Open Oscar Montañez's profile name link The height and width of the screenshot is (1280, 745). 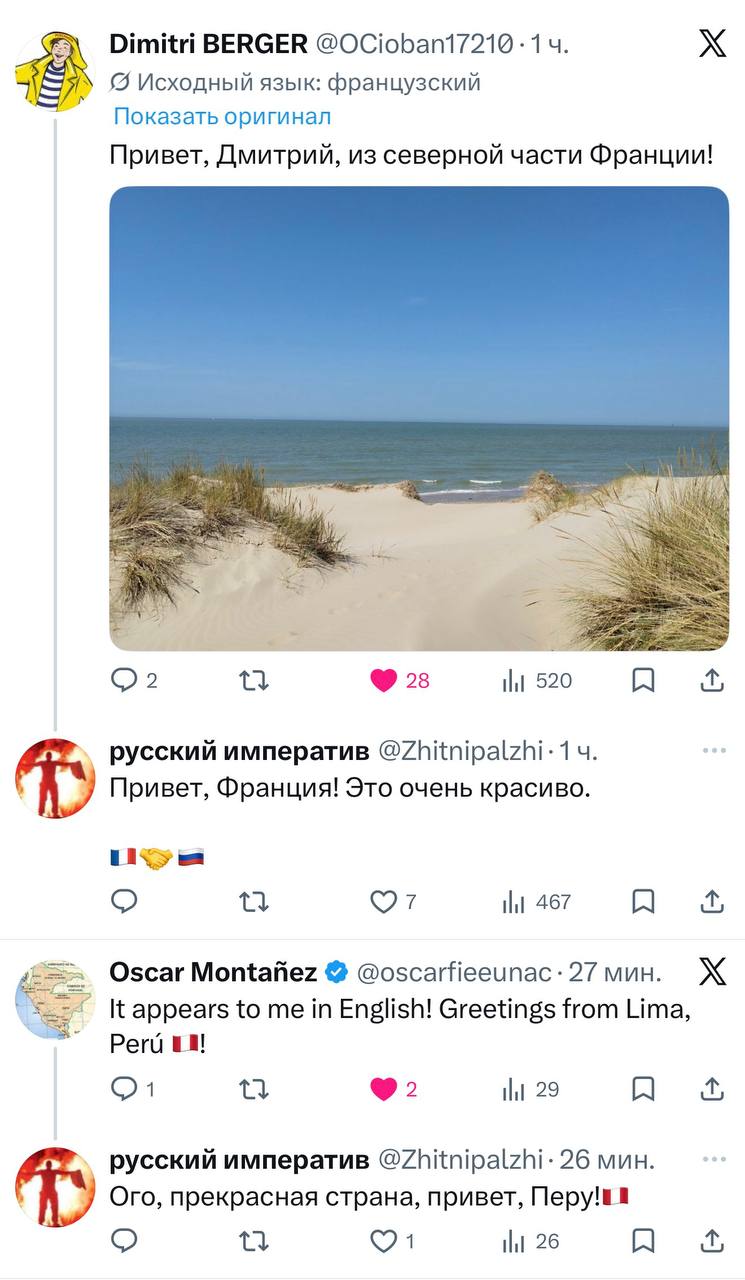(x=213, y=971)
